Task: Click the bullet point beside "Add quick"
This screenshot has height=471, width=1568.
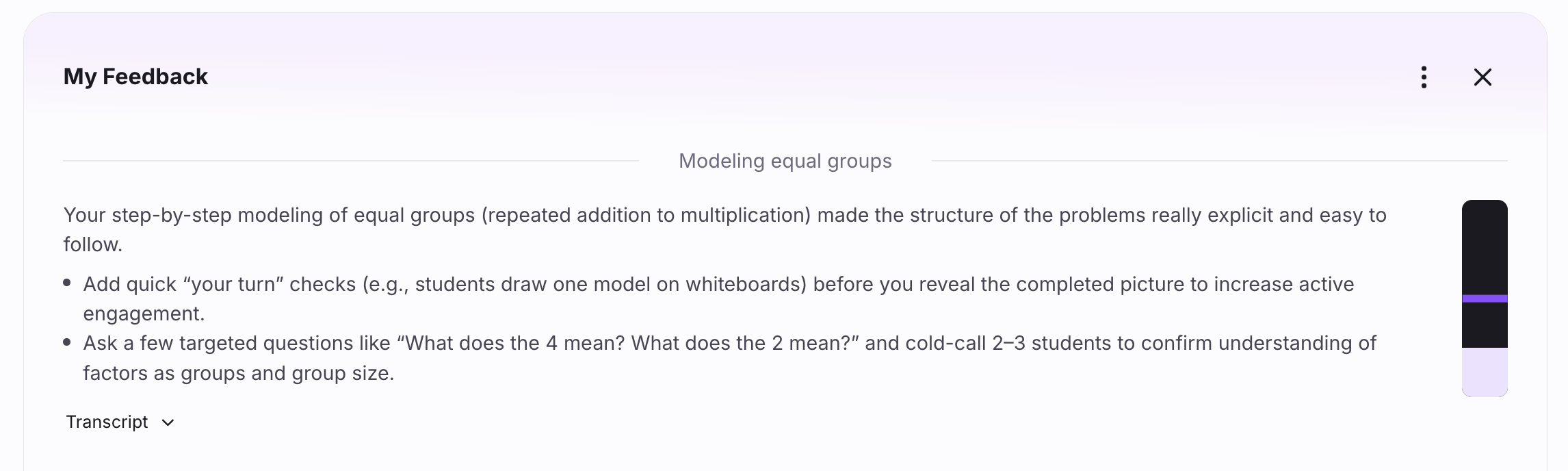Action: pyautogui.click(x=67, y=283)
